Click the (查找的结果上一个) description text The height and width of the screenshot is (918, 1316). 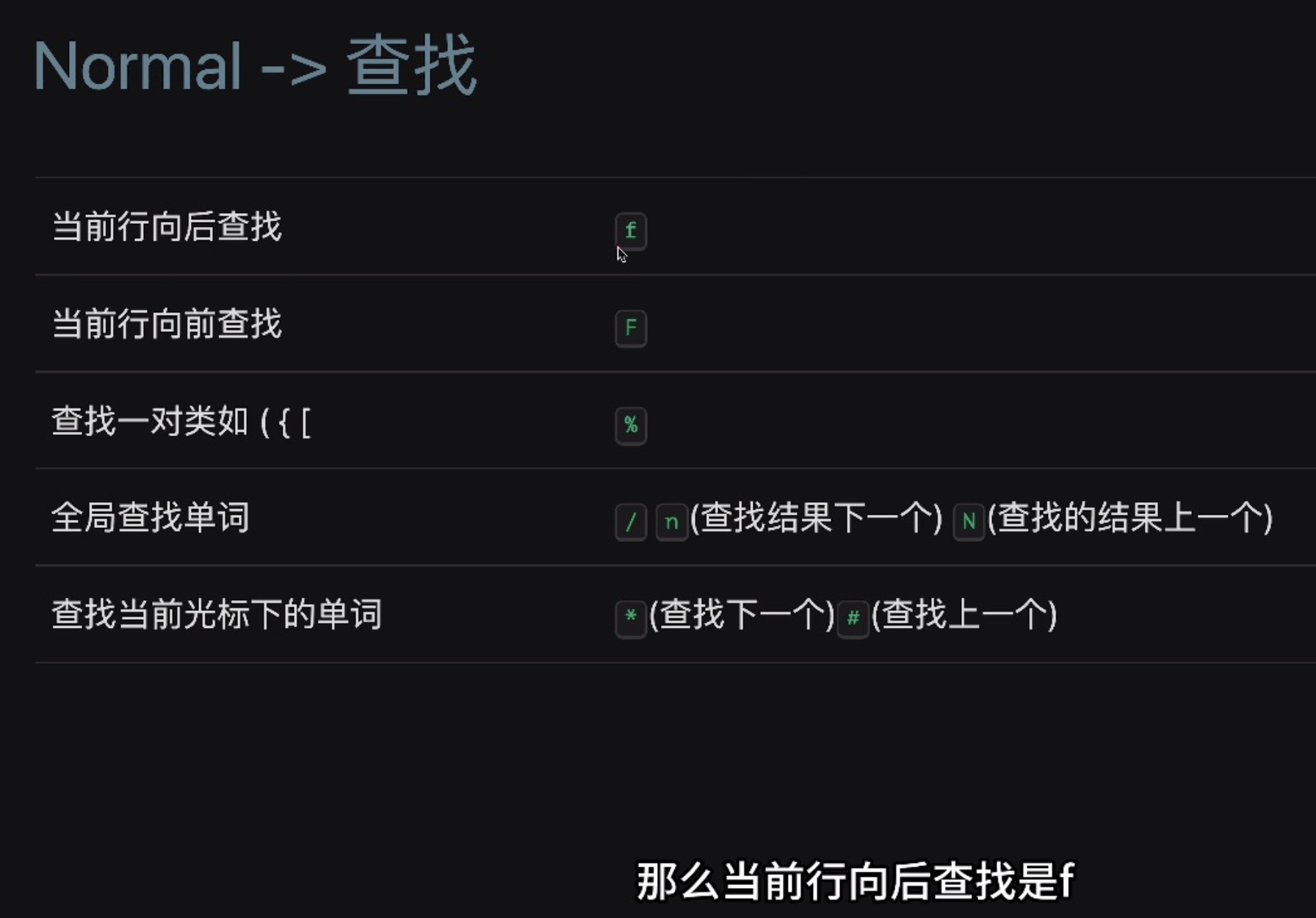pos(1129,518)
